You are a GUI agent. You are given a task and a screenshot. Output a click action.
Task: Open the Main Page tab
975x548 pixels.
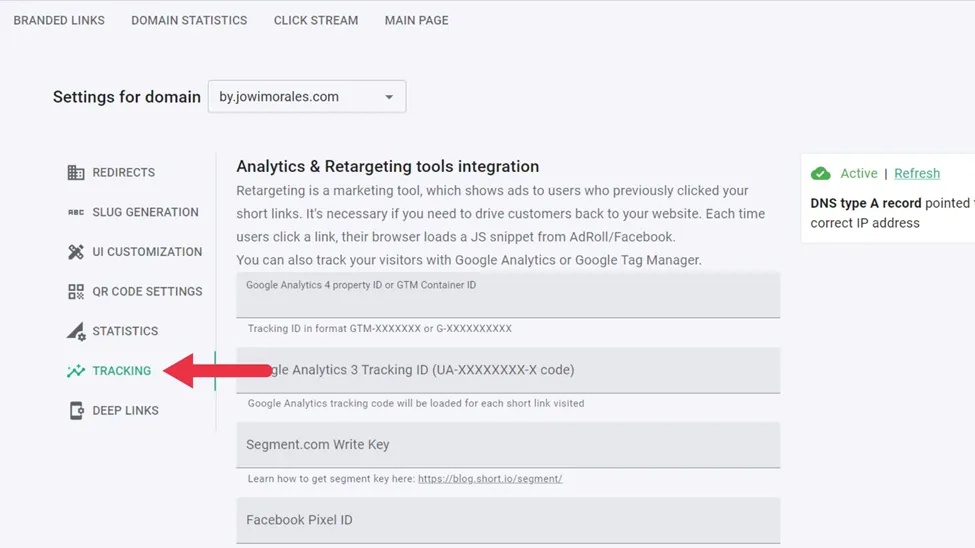(x=417, y=21)
